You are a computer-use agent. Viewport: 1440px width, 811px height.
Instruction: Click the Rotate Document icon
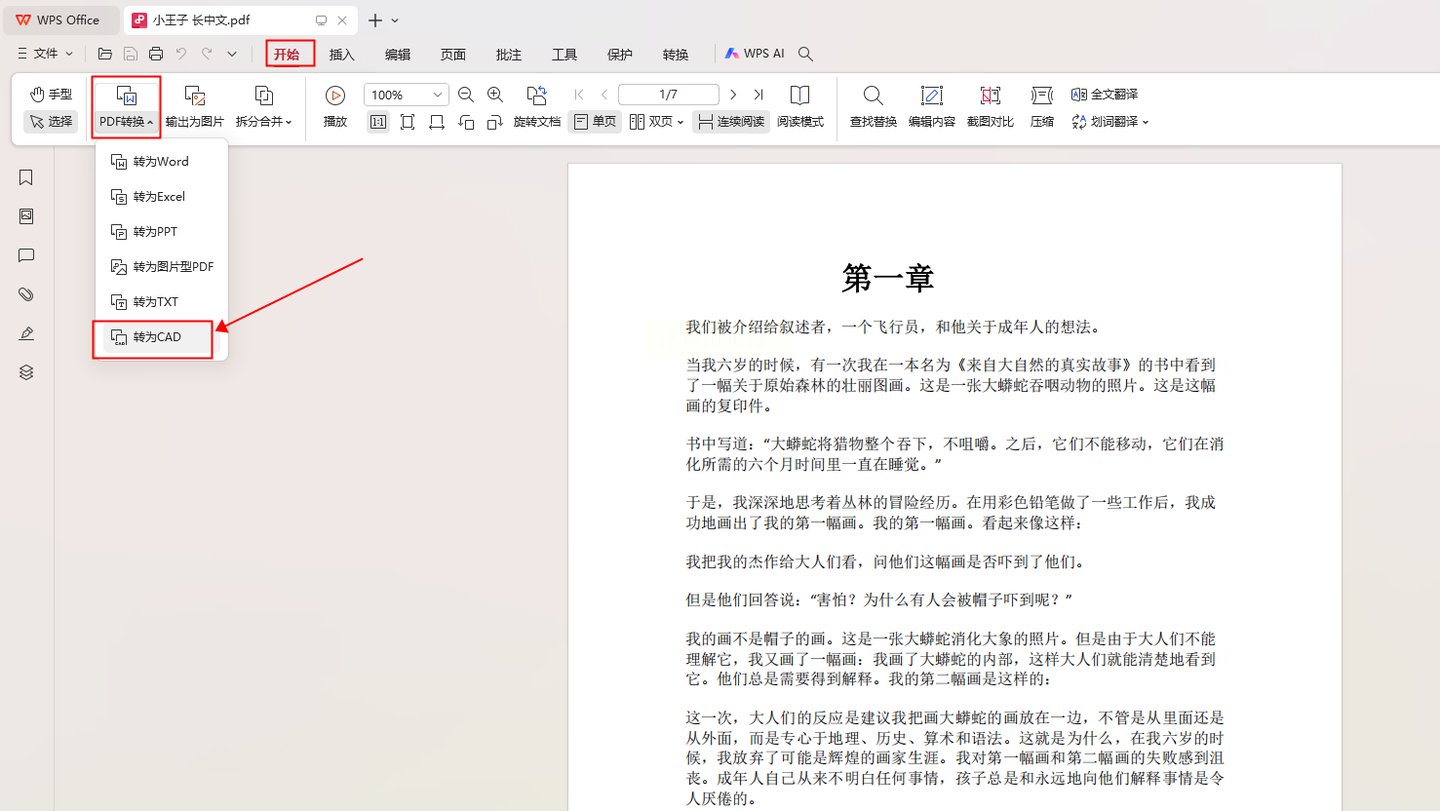[537, 96]
